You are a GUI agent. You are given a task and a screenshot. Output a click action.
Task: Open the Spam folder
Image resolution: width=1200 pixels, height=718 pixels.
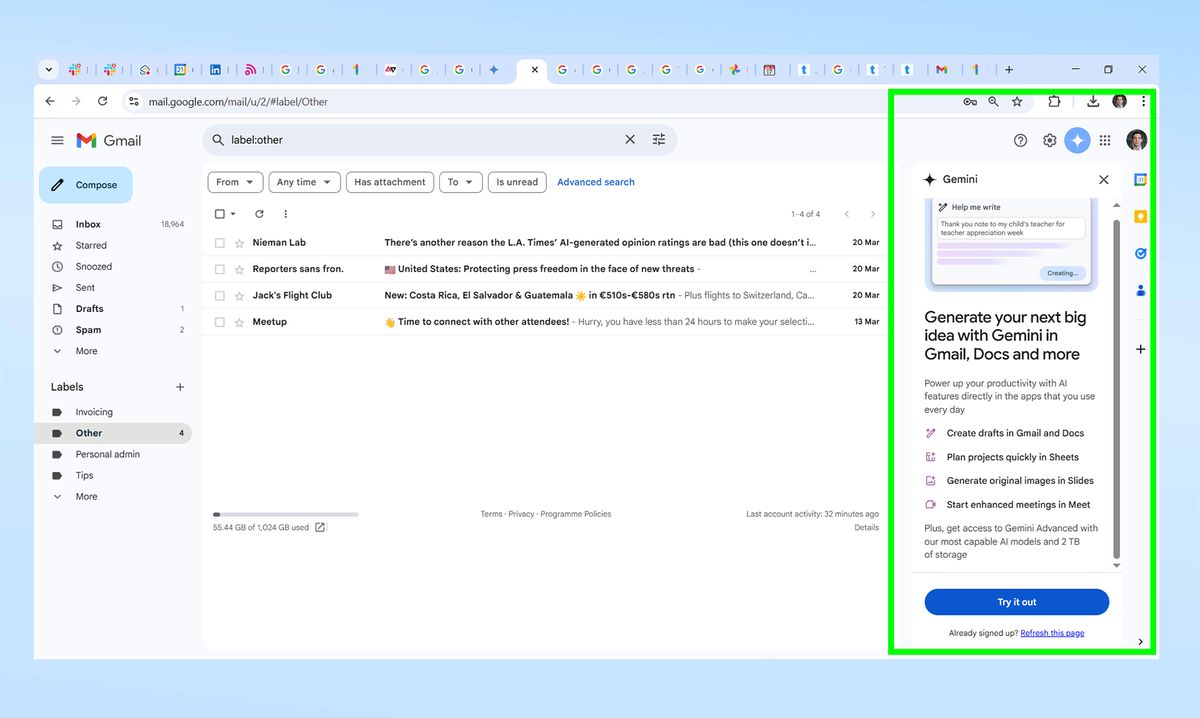coord(89,329)
